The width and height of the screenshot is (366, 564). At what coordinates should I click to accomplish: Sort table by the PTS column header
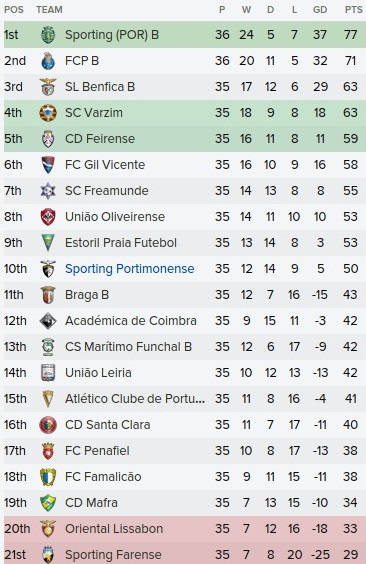[x=353, y=10]
